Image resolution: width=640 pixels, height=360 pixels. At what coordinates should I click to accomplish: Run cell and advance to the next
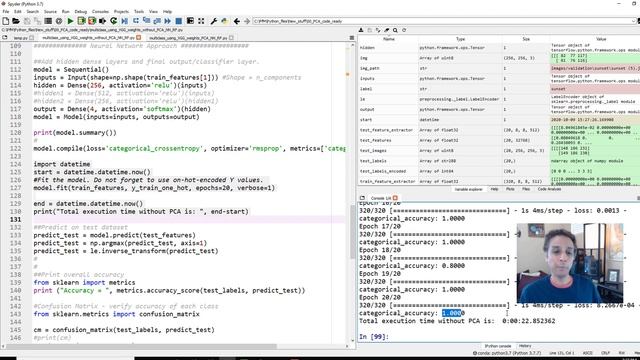pyautogui.click(x=92, y=21)
